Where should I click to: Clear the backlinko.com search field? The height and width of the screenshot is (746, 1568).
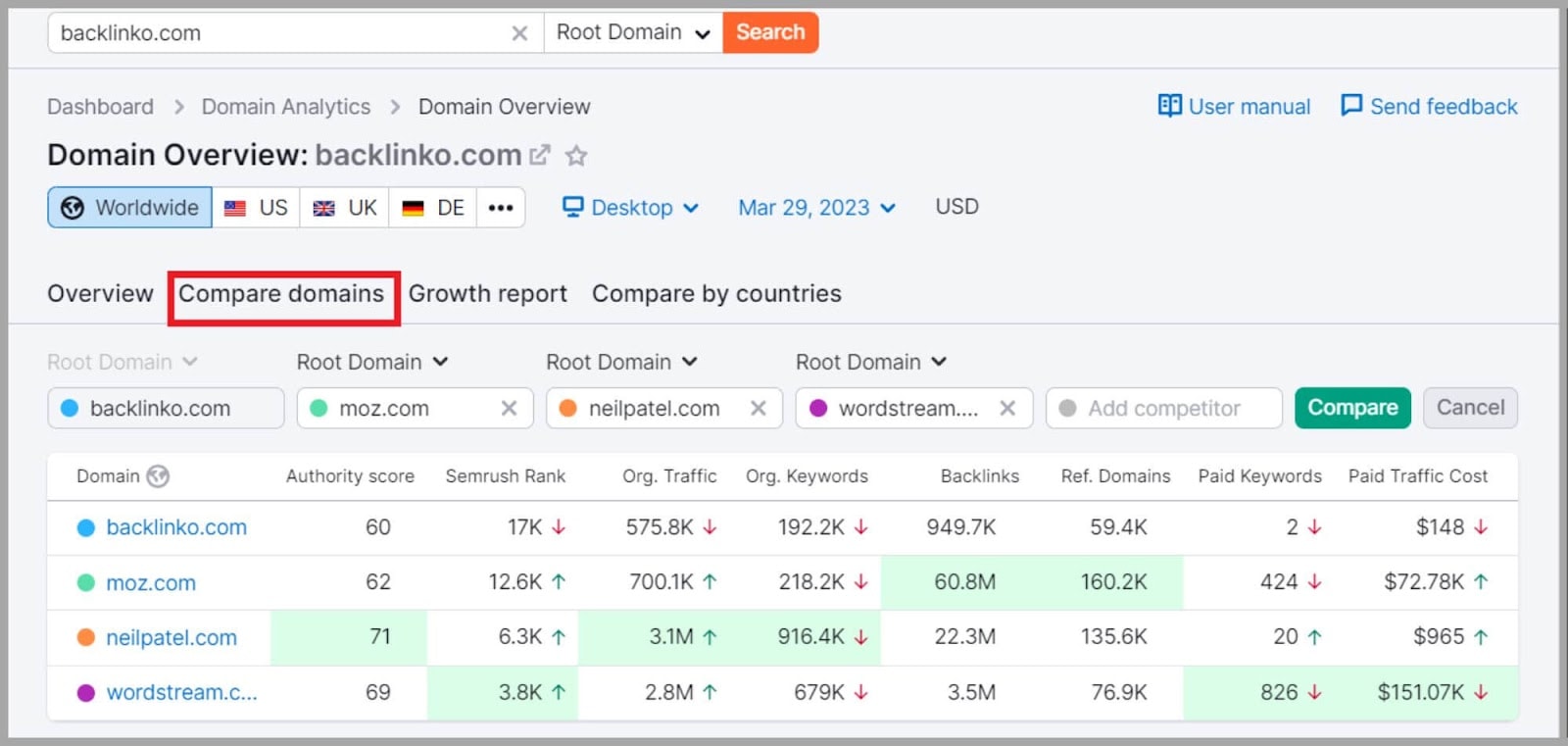[519, 33]
